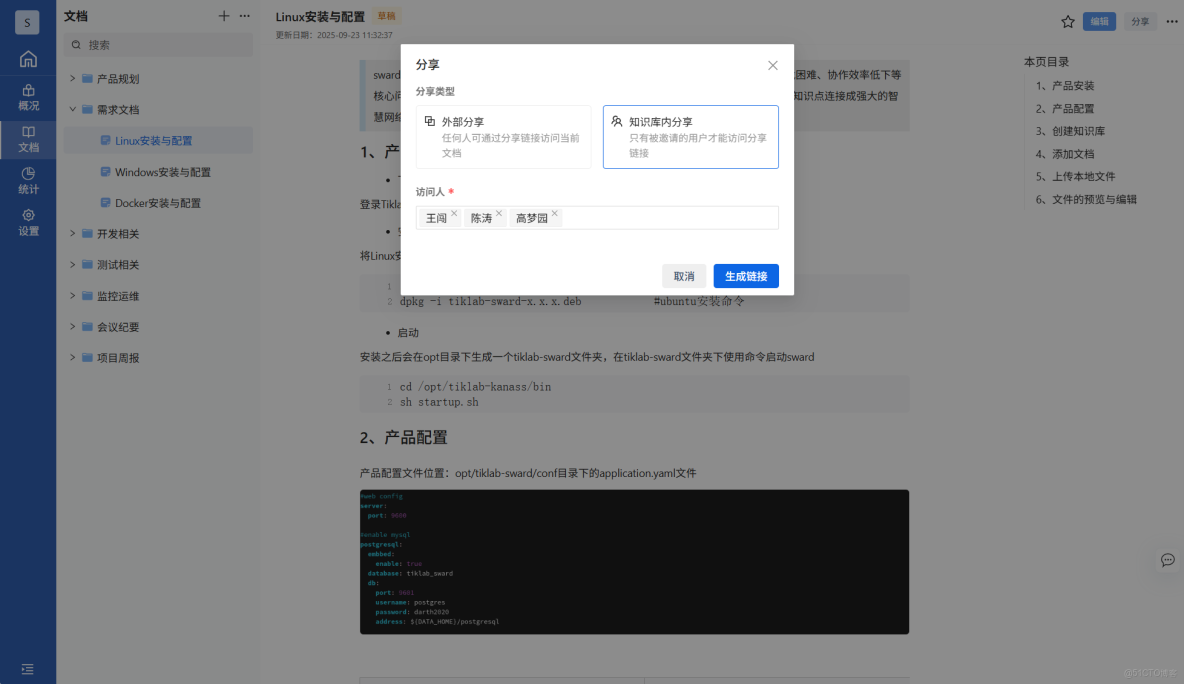Select the 文档 documents icon in sidebar
Image resolution: width=1184 pixels, height=684 pixels.
[27, 140]
